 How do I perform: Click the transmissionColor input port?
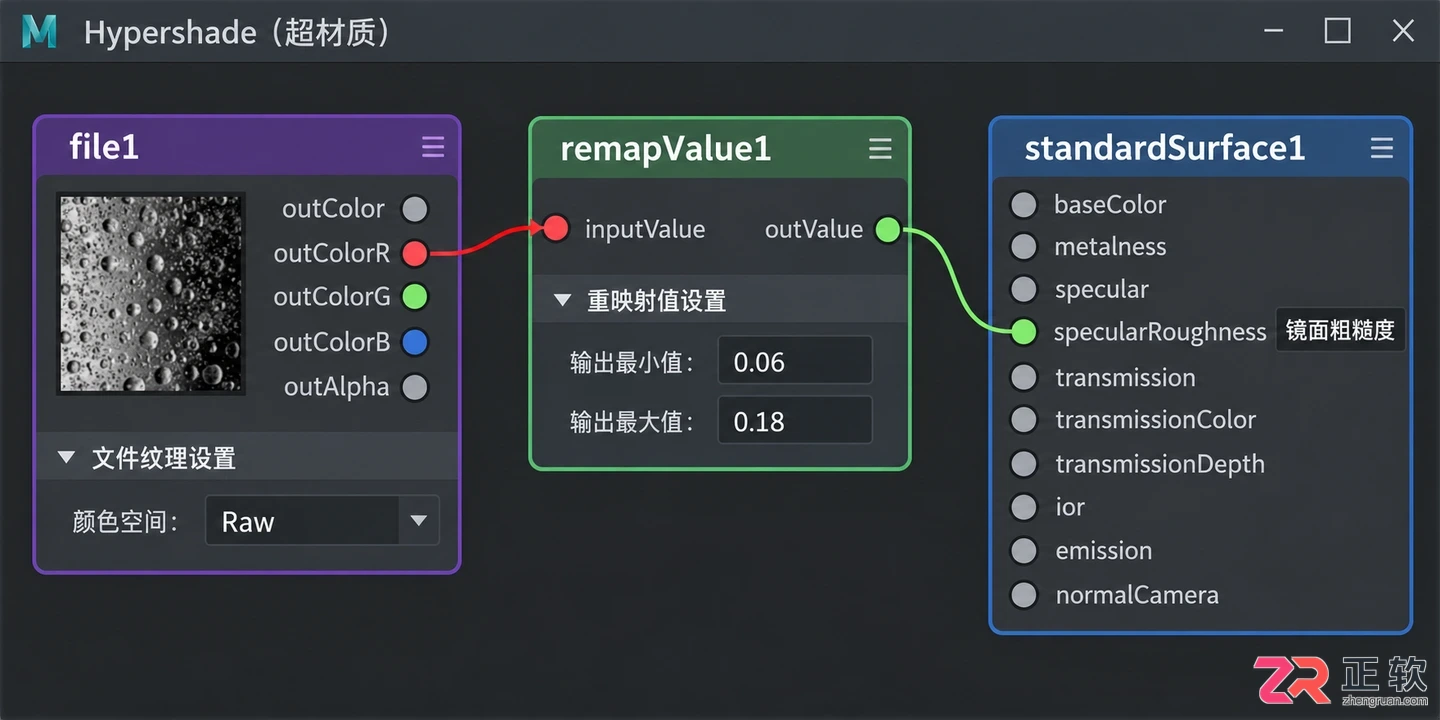[1024, 420]
